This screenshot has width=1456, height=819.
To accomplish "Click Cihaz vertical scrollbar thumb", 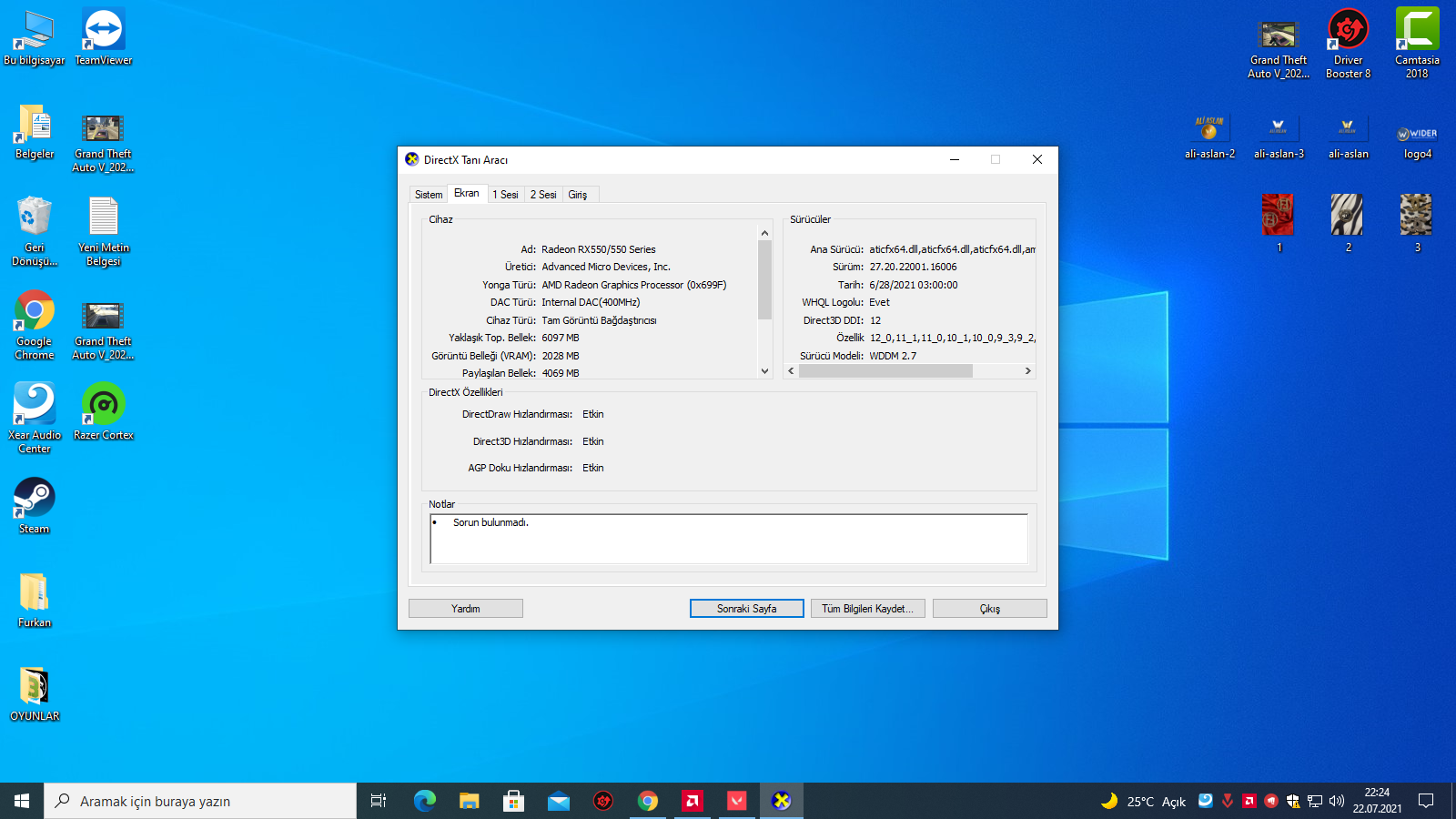I will coord(764,280).
